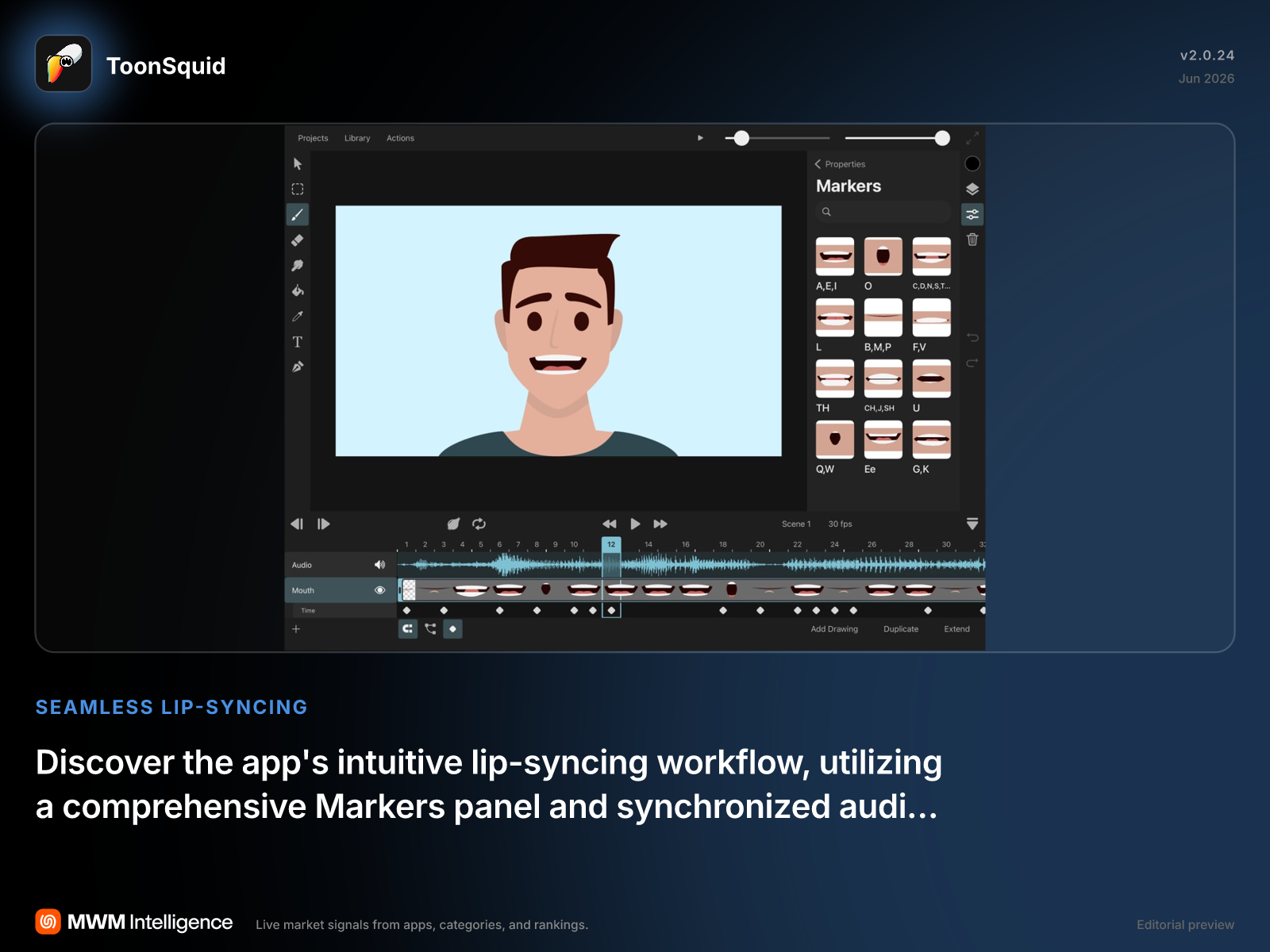Open the Projects menu
The image size is (1270, 952).
pos(313,138)
